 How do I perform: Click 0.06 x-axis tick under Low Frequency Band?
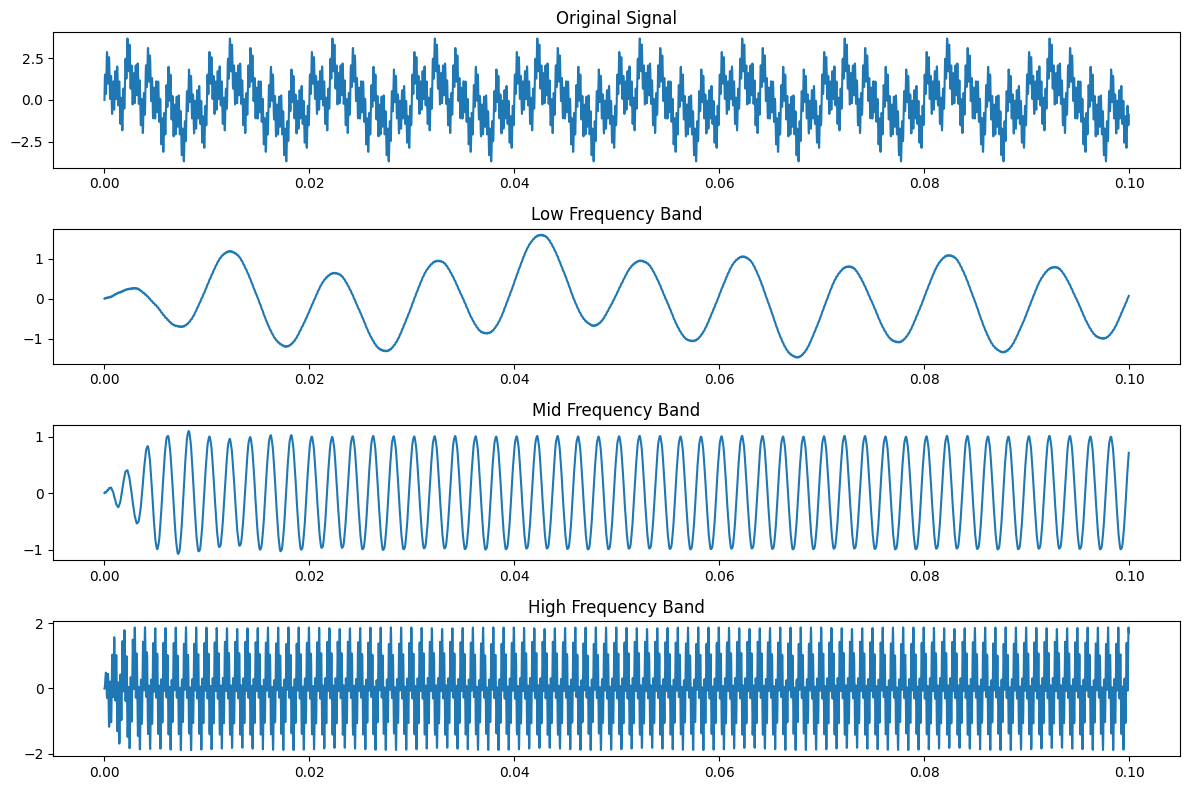[x=719, y=381]
